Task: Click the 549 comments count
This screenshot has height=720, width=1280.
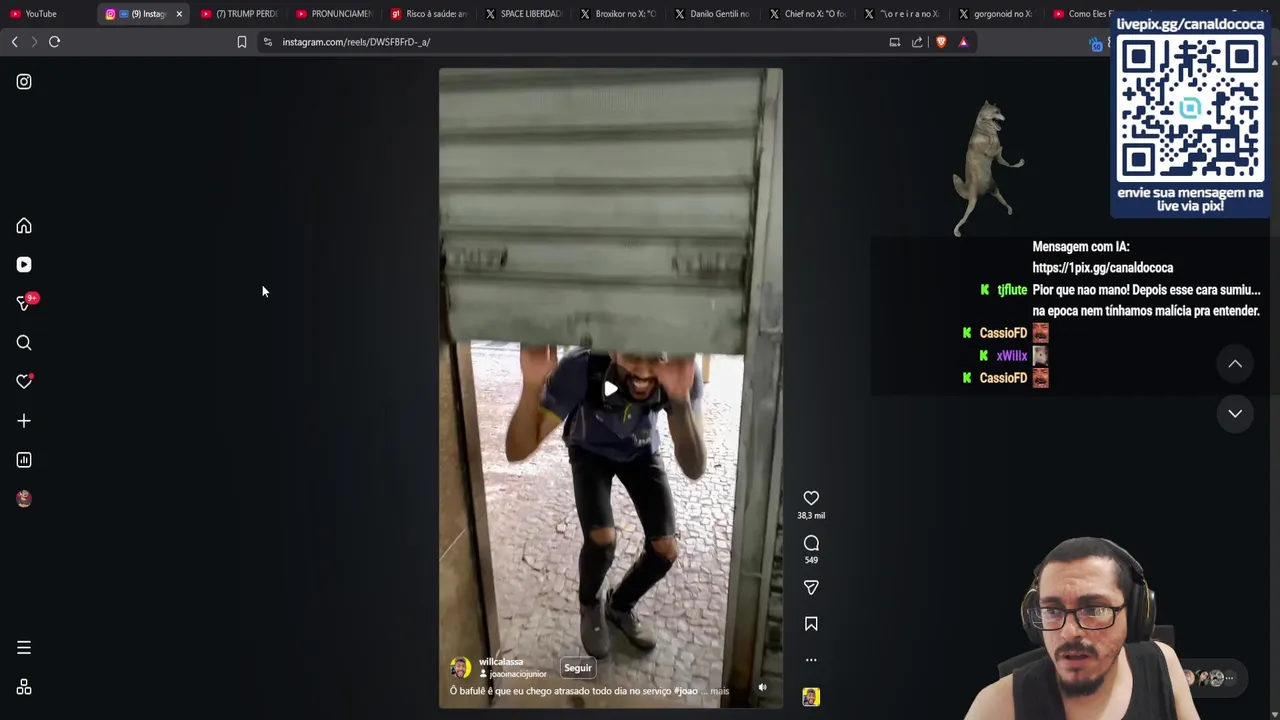Action: click(811, 560)
